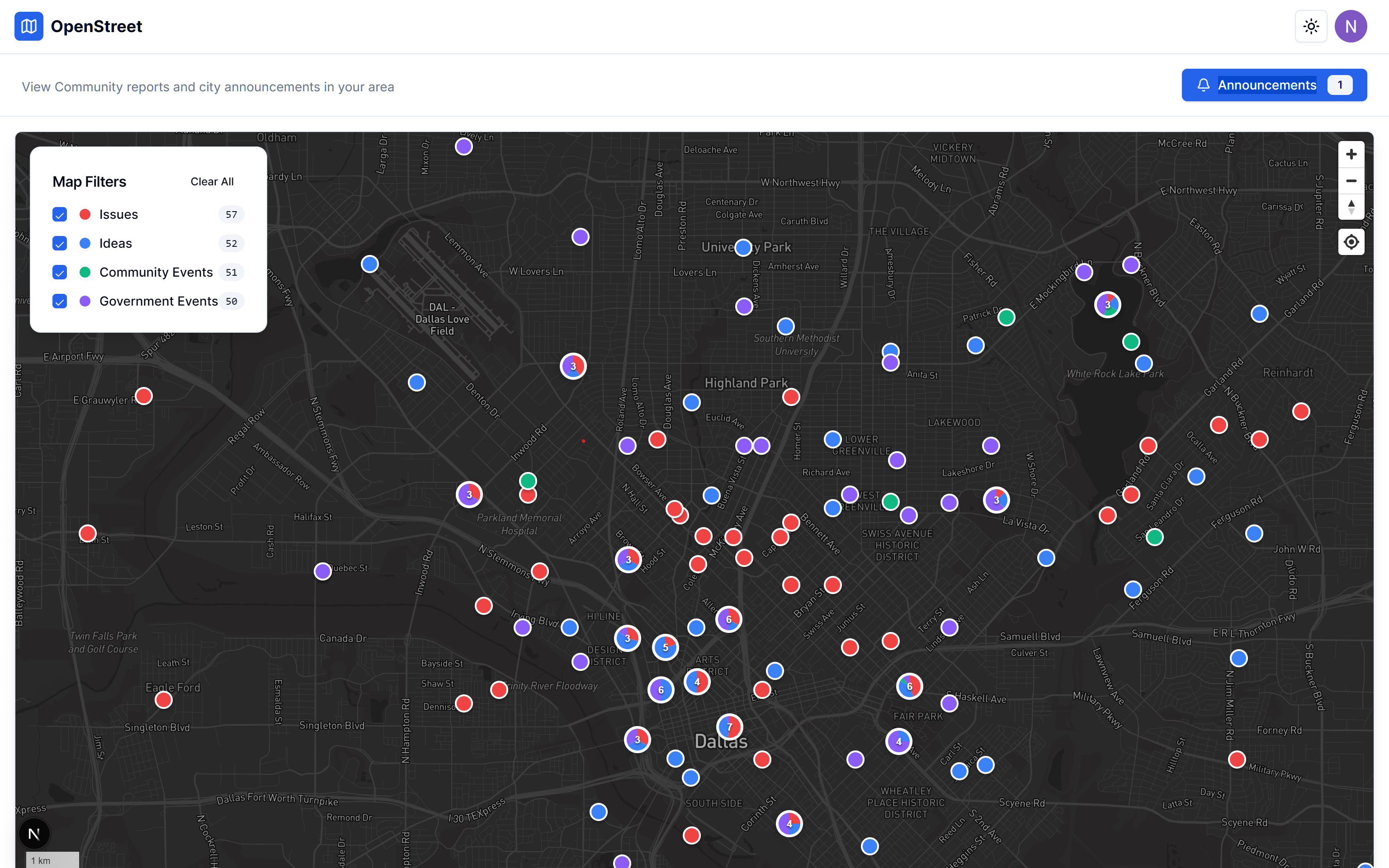Viewport: 1389px width, 868px height.
Task: Expand the cluster marker labeled 7
Action: tap(729, 727)
